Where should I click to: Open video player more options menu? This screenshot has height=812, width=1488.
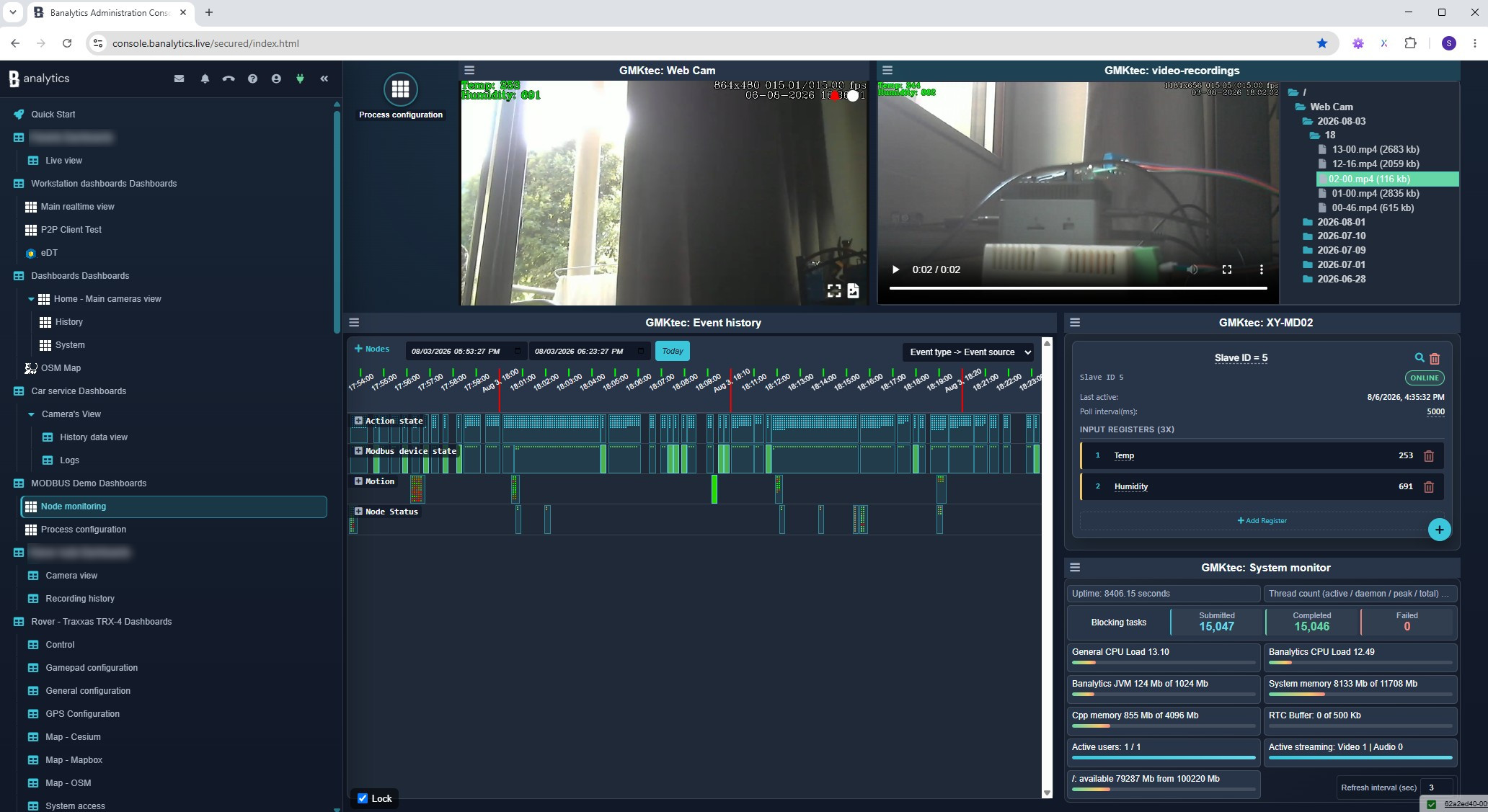[x=1262, y=269]
